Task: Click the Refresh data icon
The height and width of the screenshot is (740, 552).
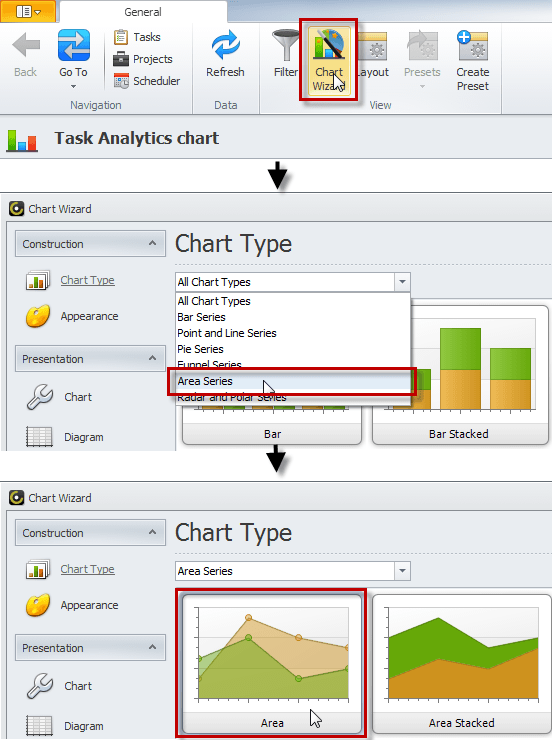Action: 226,46
